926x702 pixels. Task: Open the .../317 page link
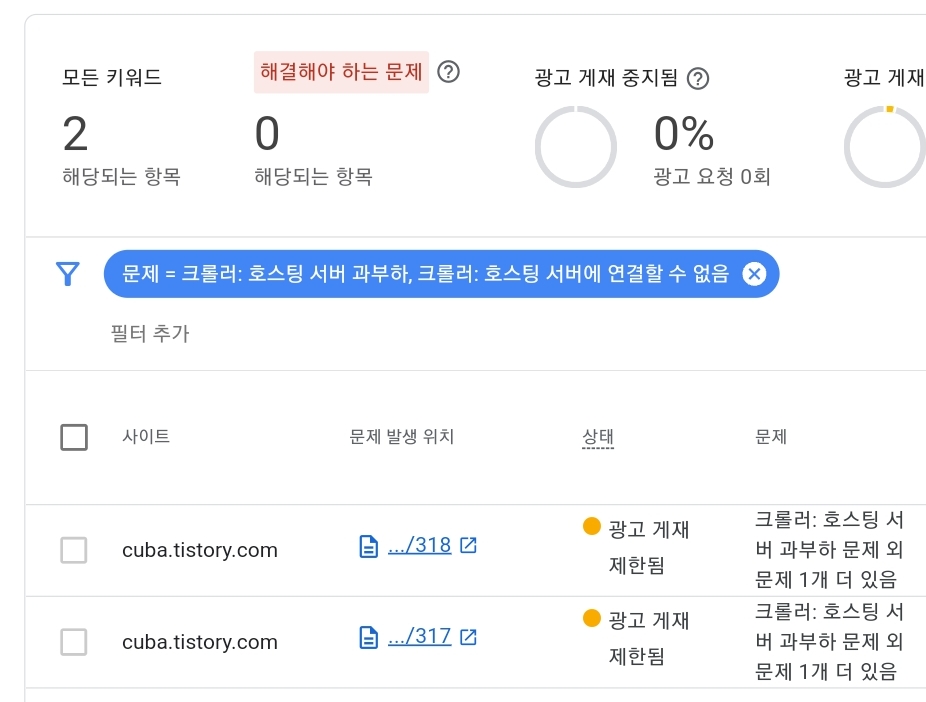419,636
